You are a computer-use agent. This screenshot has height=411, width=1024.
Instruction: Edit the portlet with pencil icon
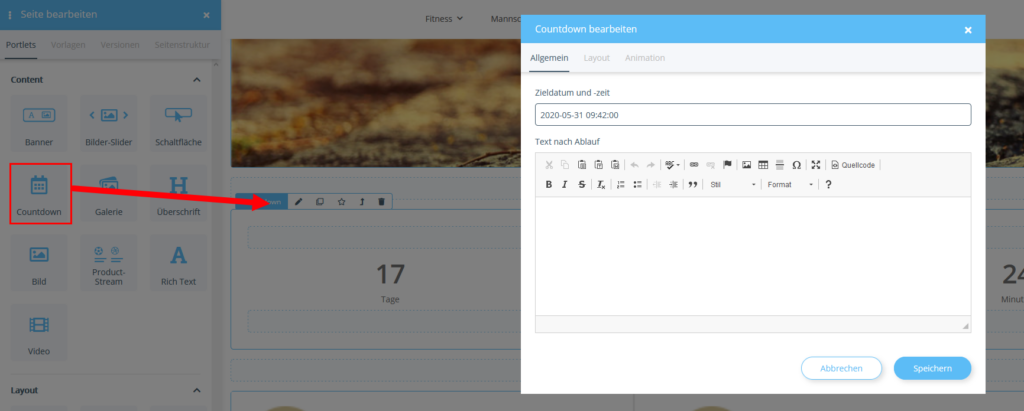click(298, 201)
